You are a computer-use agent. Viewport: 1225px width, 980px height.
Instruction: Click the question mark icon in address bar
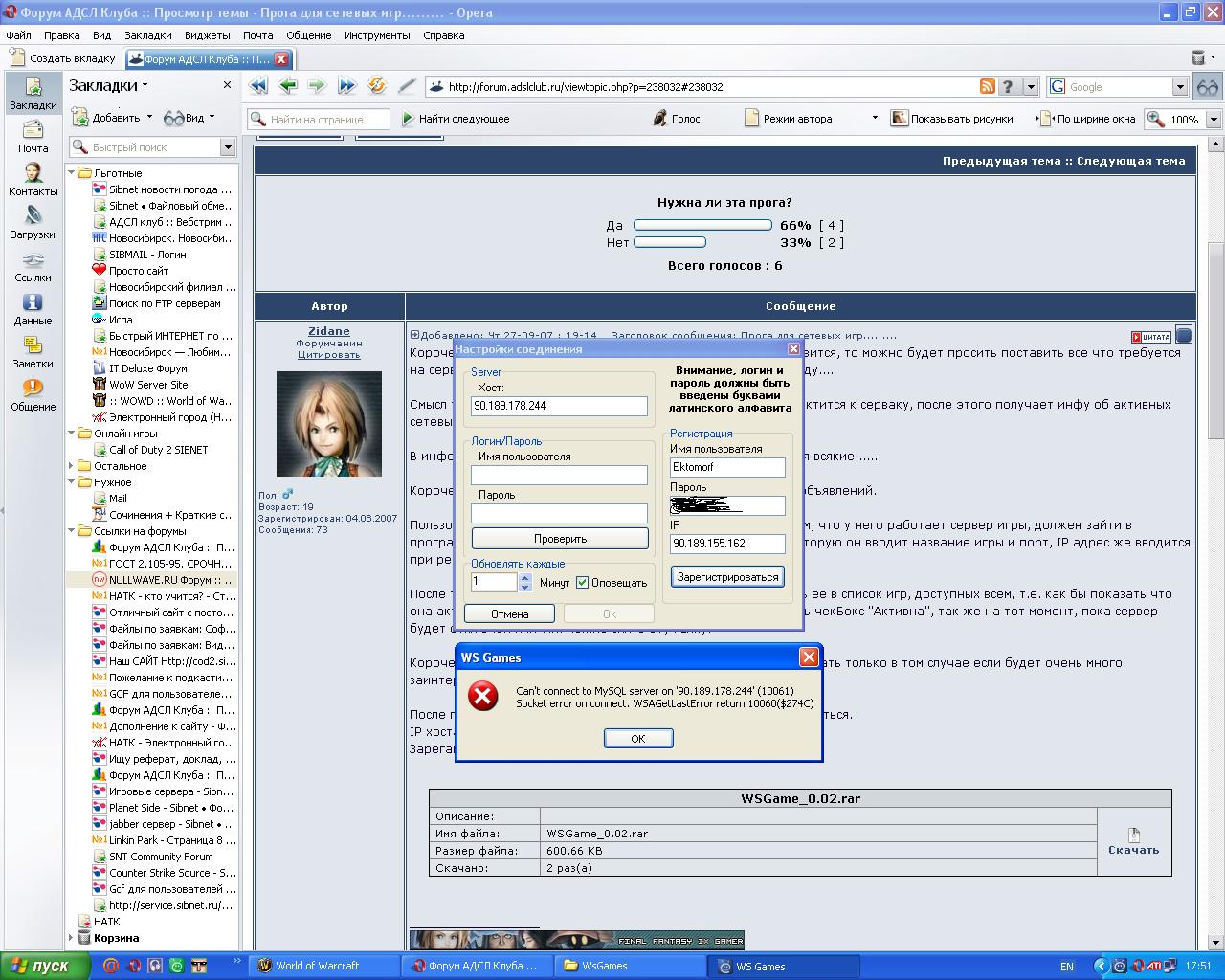(1009, 87)
